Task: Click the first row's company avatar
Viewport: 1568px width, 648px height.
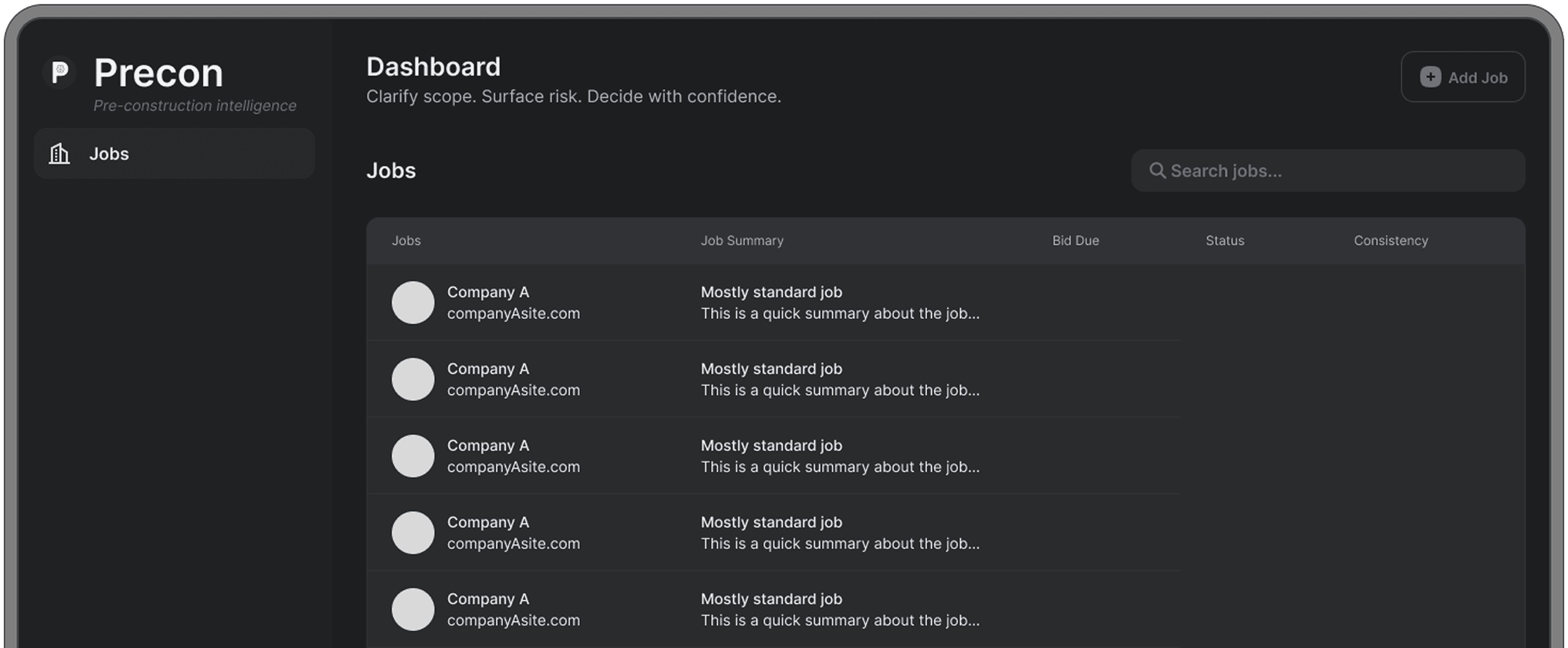Action: coord(413,303)
